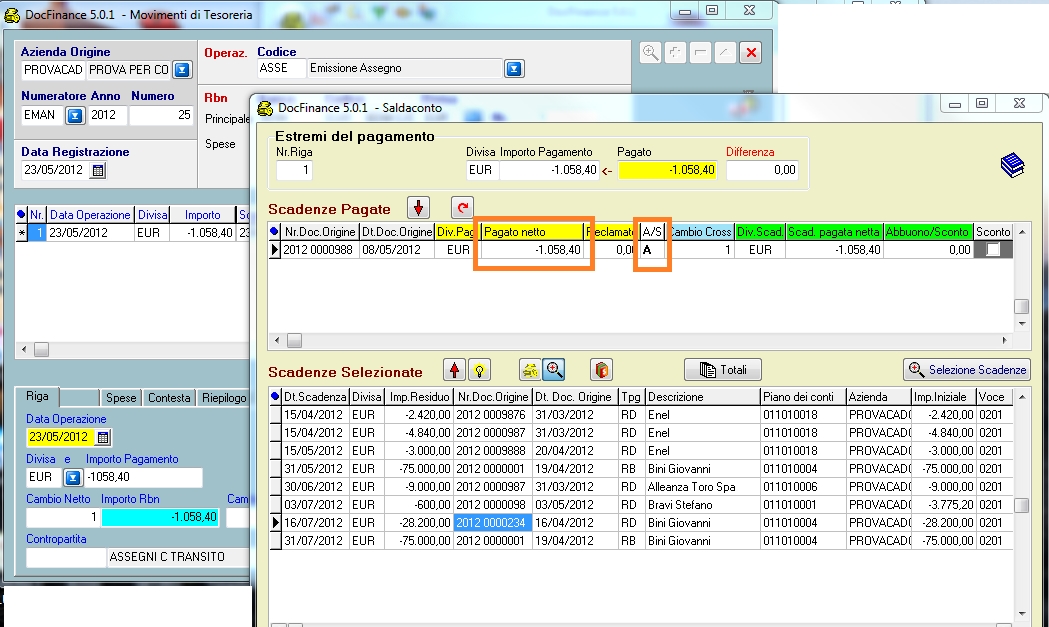Click the Selezione Scadenze button
1049x627 pixels.
point(966,370)
